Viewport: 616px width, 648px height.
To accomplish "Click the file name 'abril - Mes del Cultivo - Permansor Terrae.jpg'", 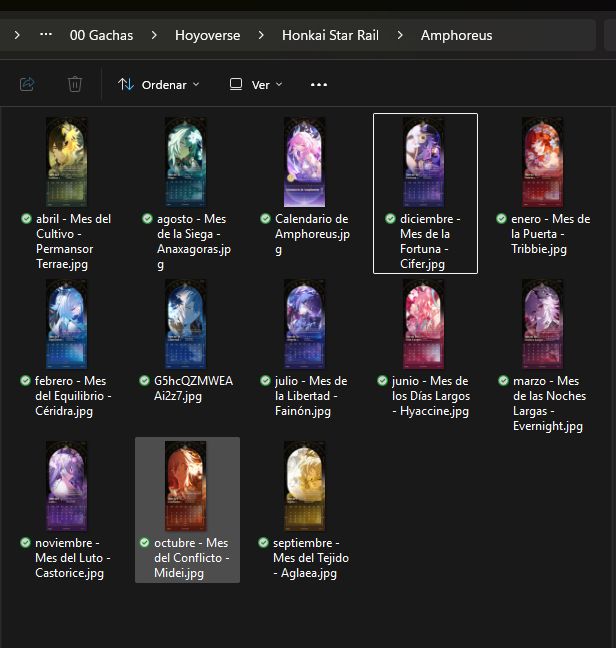I will [74, 241].
